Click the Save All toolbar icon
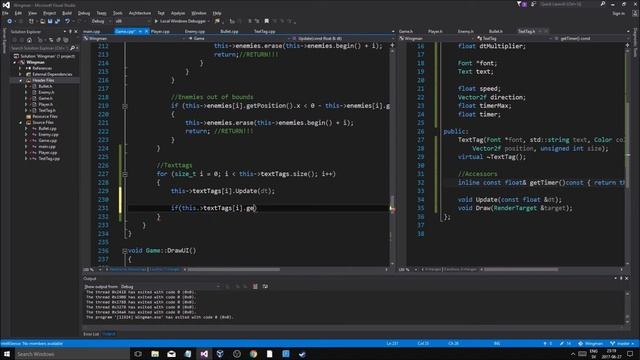 58,21
